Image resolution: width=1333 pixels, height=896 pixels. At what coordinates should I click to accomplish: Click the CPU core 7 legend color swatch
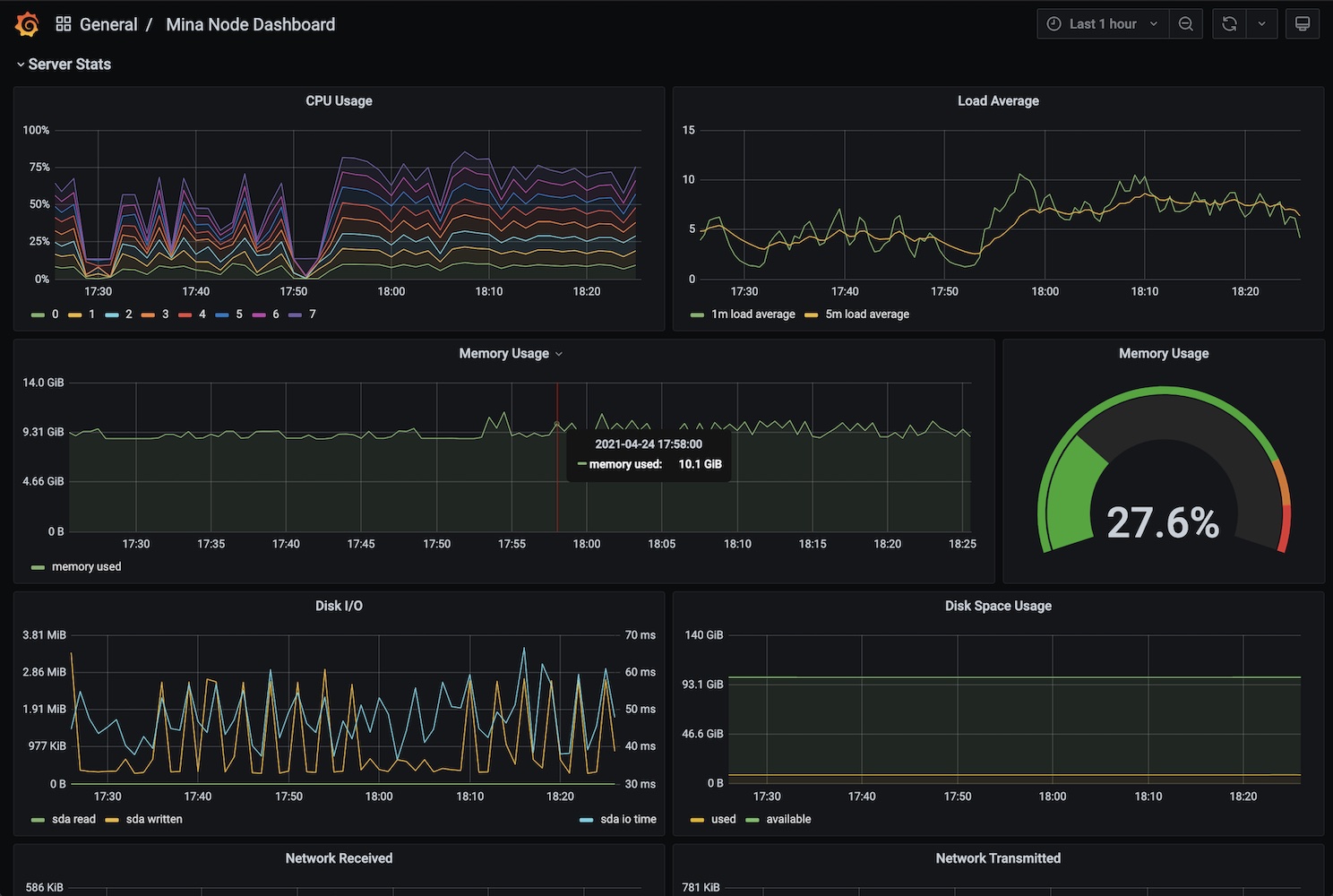295,314
